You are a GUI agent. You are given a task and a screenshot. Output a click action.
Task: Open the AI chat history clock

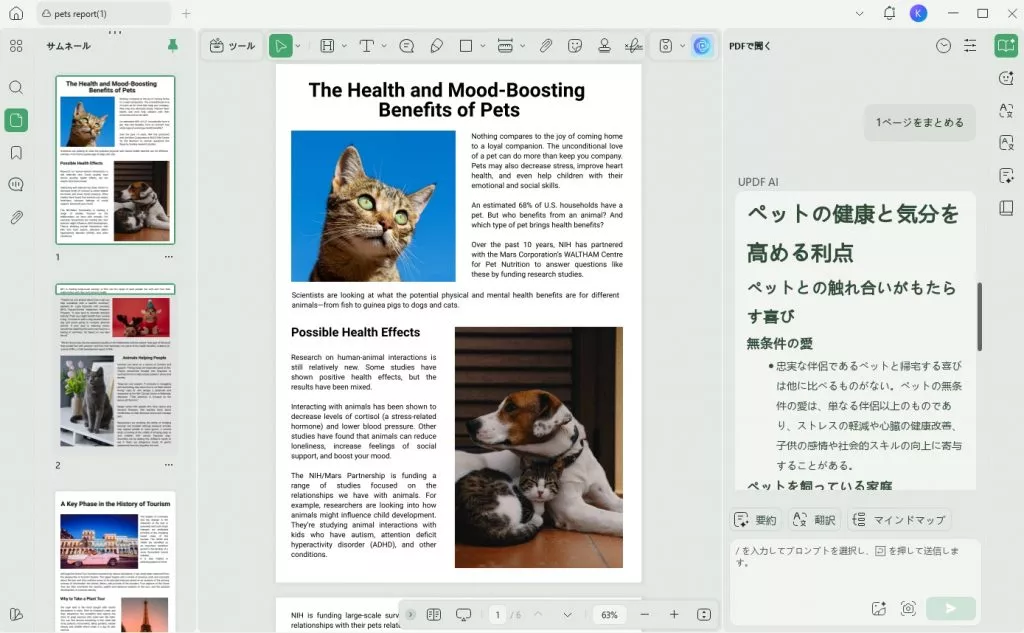click(943, 45)
